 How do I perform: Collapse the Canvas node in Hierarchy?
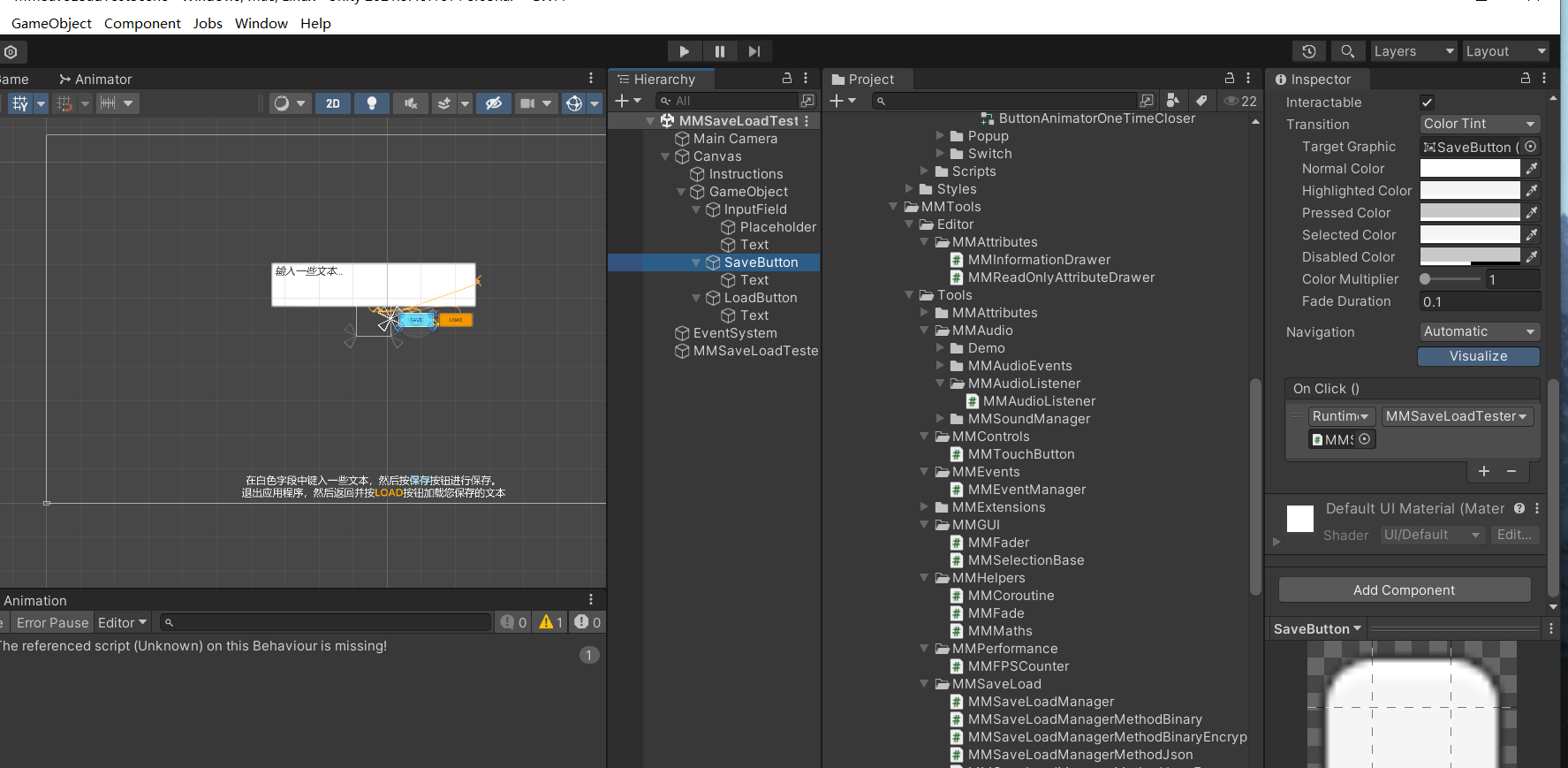665,156
